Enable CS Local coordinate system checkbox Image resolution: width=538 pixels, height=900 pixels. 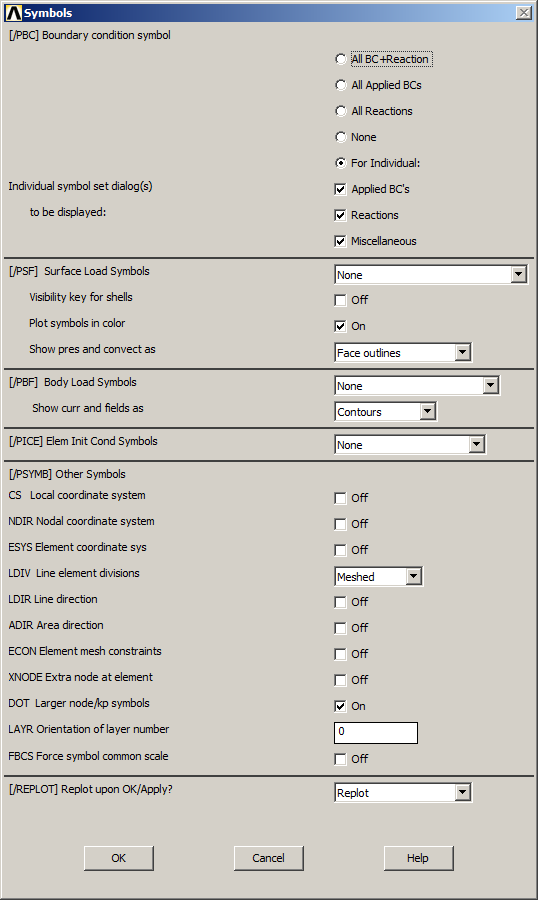[340, 498]
